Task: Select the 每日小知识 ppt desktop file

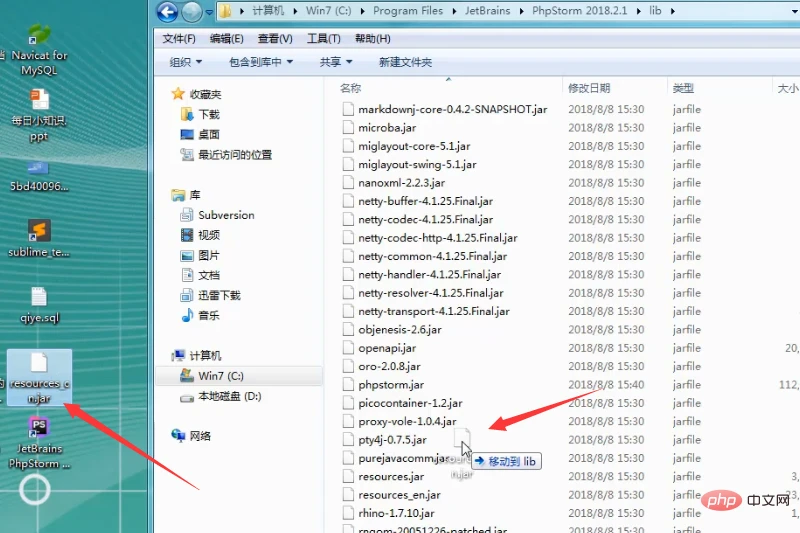Action: [x=39, y=115]
